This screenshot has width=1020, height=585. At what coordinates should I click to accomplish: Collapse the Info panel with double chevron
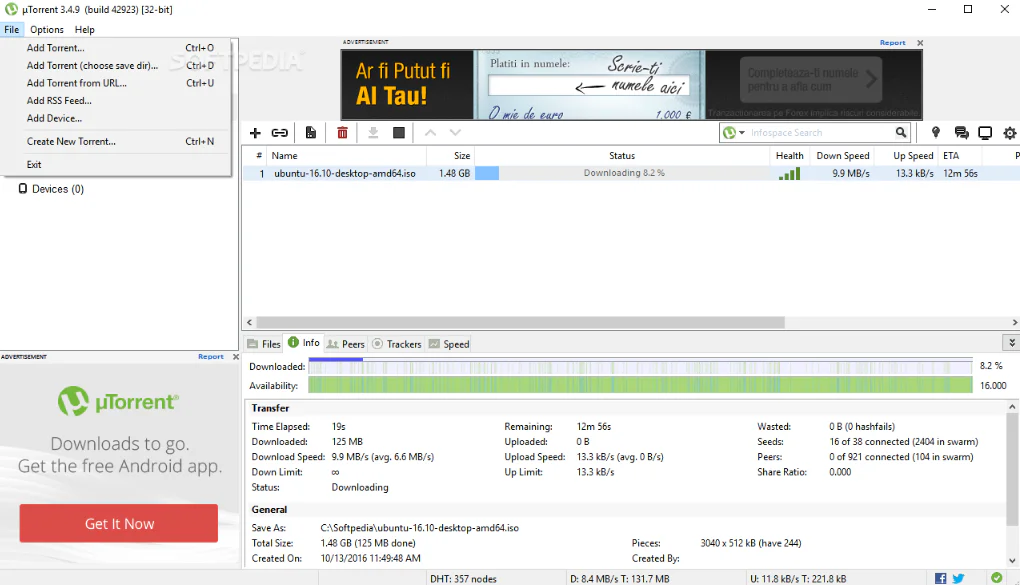click(x=1012, y=342)
